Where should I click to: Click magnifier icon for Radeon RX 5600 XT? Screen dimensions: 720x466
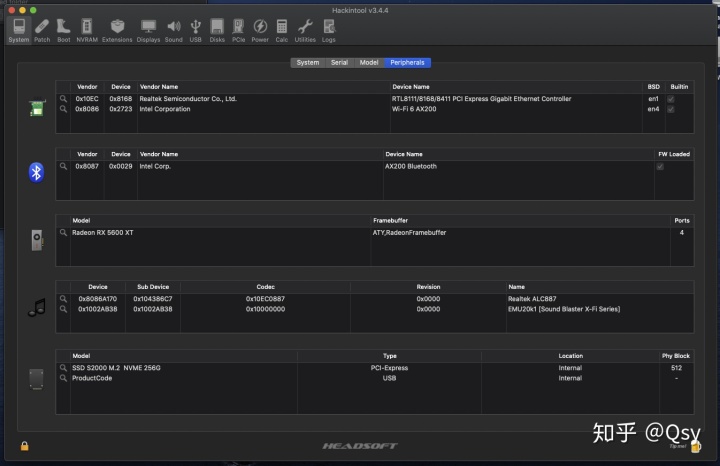click(x=63, y=233)
